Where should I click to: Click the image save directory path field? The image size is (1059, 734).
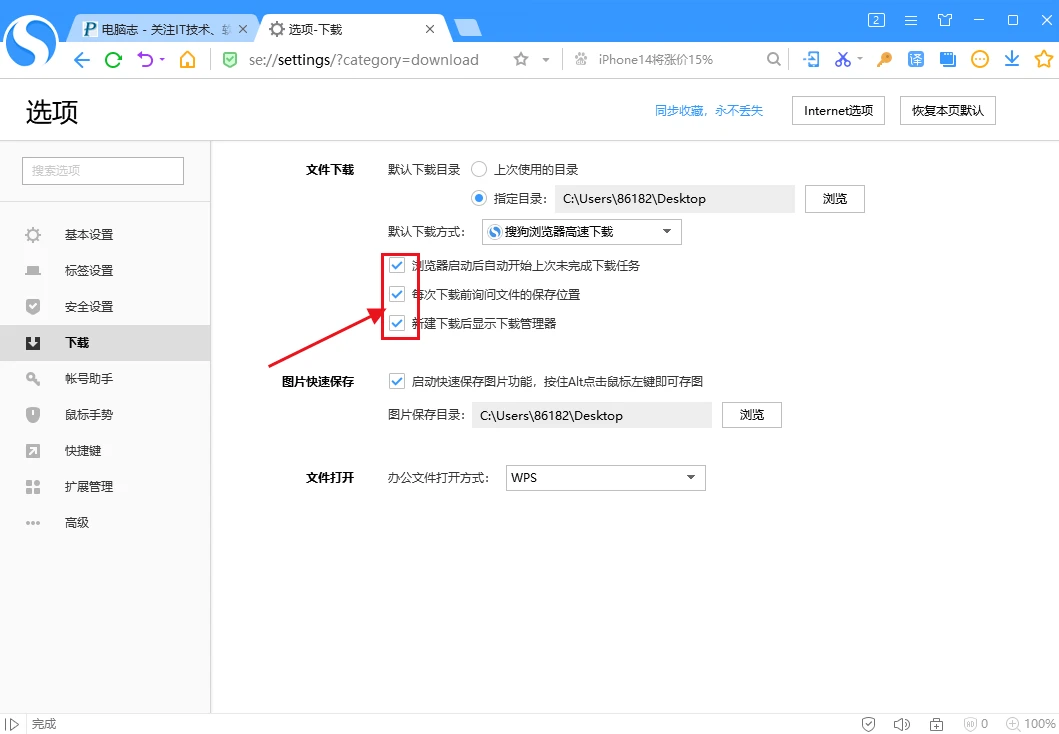click(592, 415)
